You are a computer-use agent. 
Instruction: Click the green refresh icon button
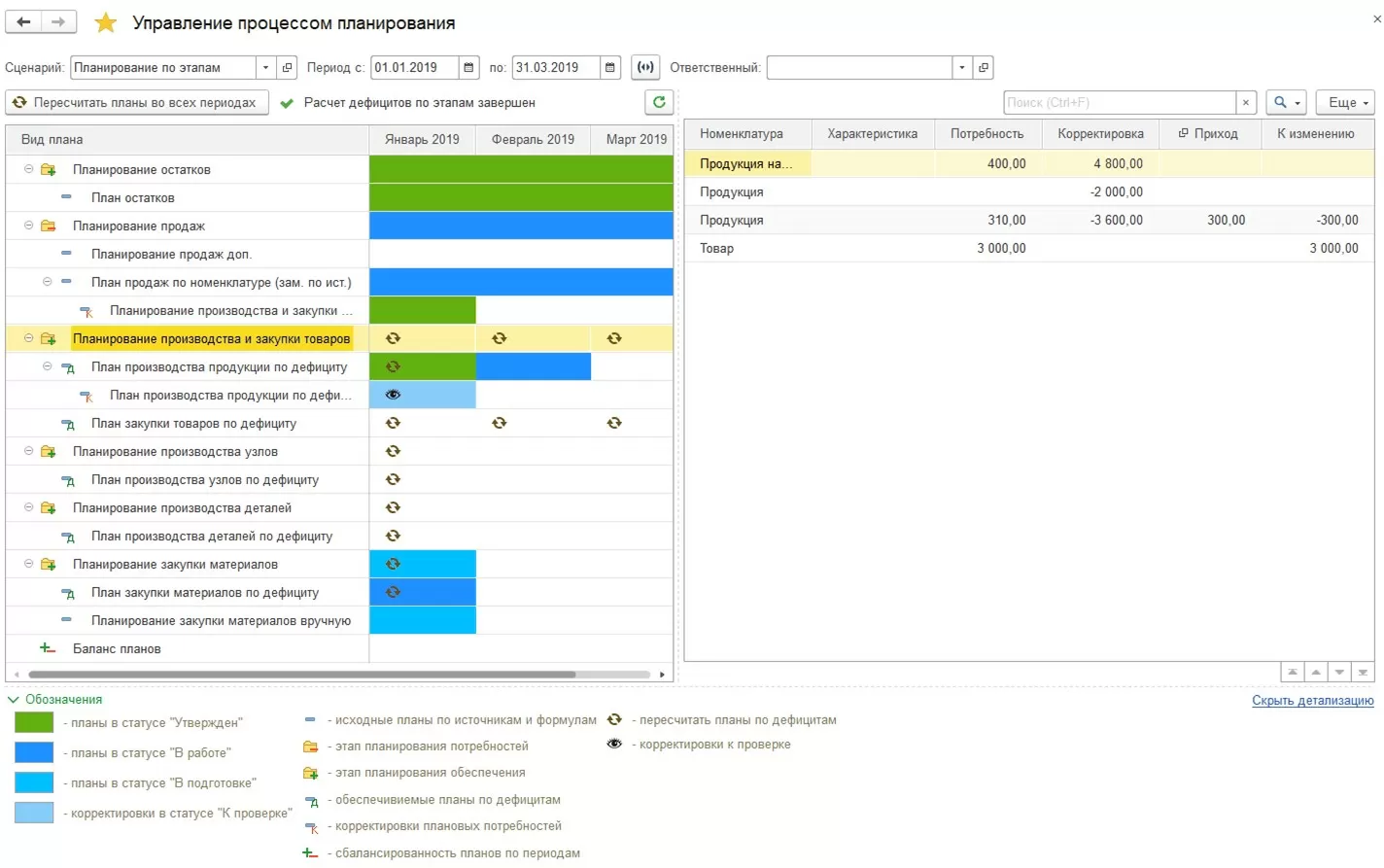pos(659,102)
